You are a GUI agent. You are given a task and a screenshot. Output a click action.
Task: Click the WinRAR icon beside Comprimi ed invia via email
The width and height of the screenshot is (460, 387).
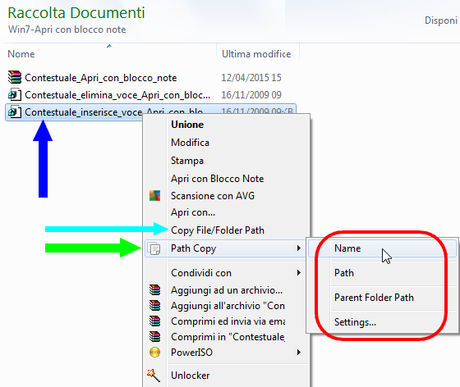155,321
